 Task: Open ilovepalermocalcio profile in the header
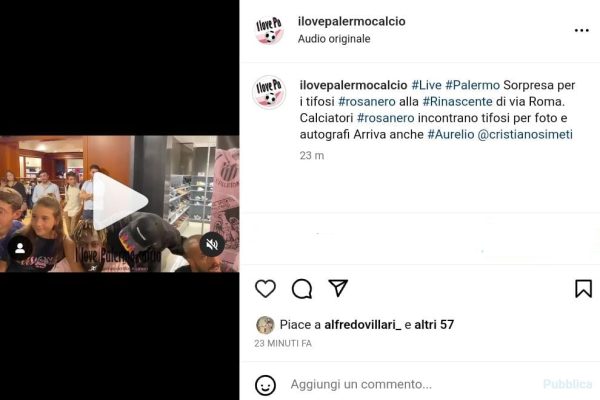pyautogui.click(x=352, y=21)
